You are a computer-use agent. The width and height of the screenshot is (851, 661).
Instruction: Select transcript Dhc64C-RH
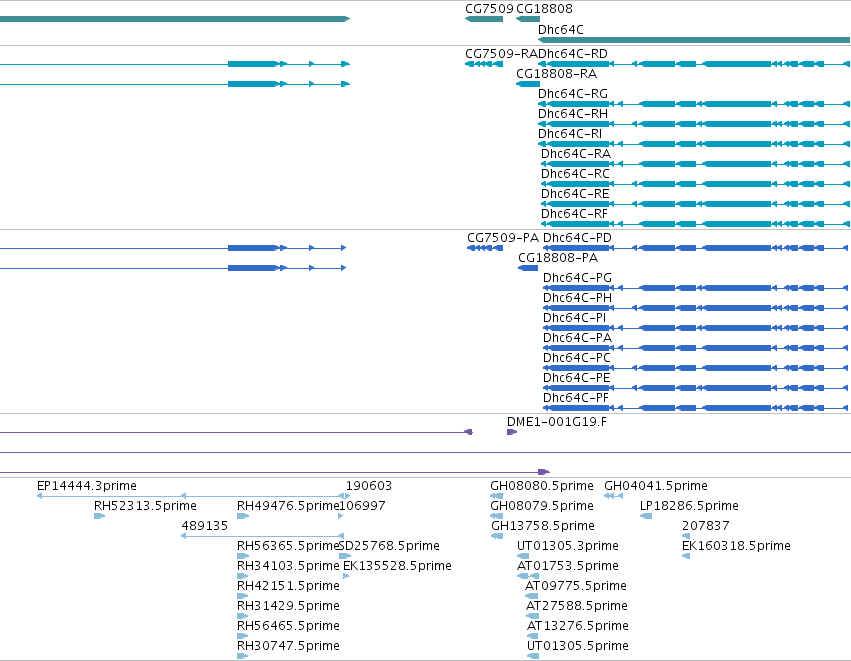click(x=573, y=114)
